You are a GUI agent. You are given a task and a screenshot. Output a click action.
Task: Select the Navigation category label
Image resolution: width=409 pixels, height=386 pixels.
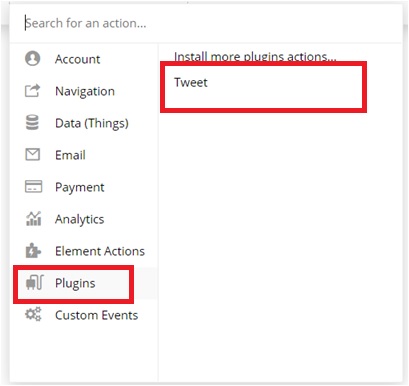point(85,91)
